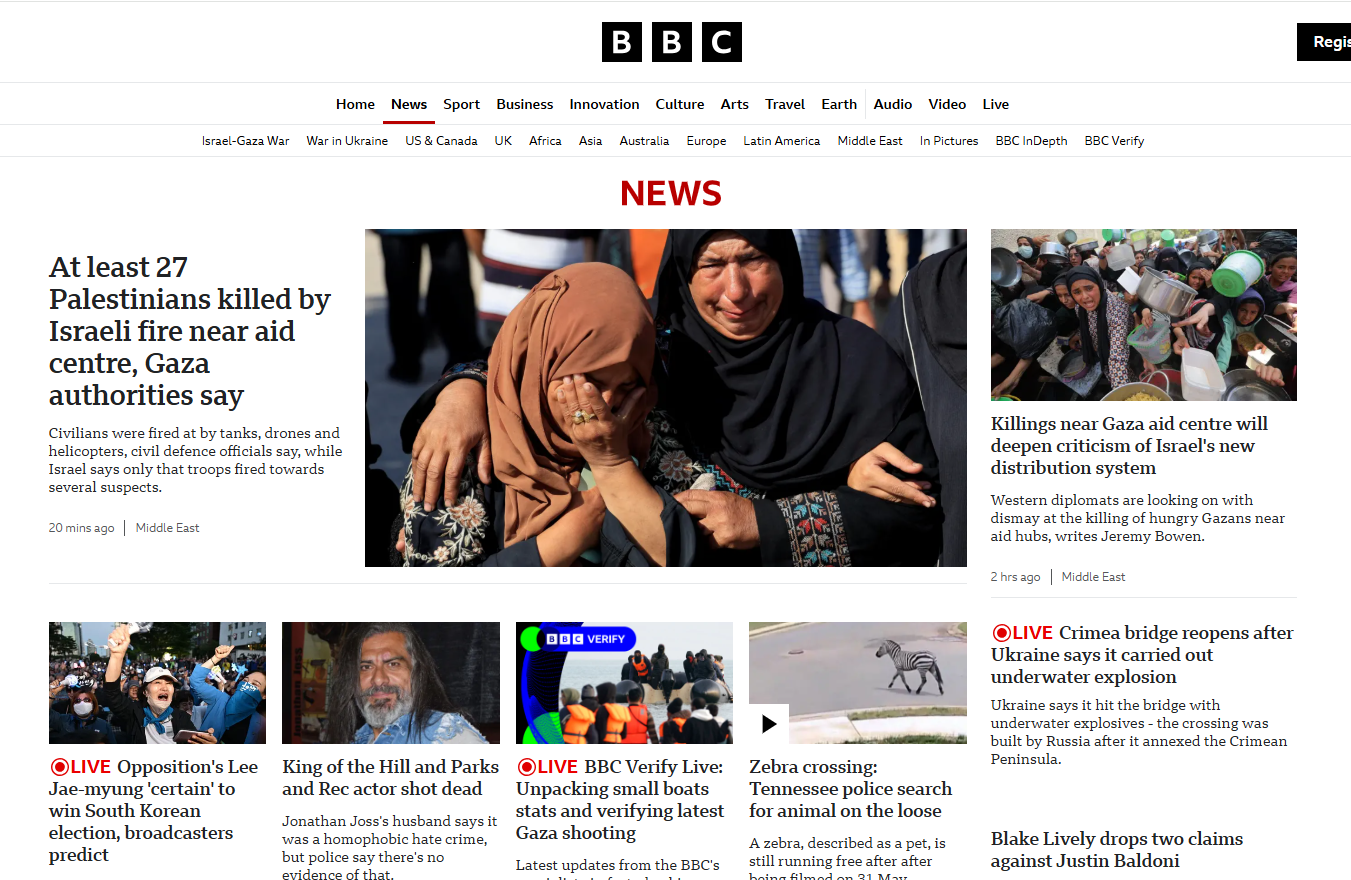Click '20 mins ago' timestamp
This screenshot has width=1351, height=880.
81,528
